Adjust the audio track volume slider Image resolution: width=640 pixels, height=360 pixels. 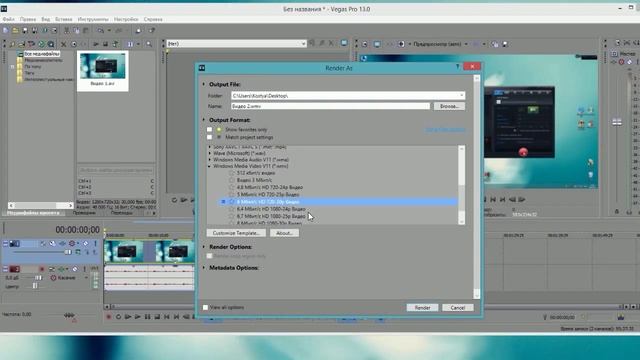click(38, 278)
